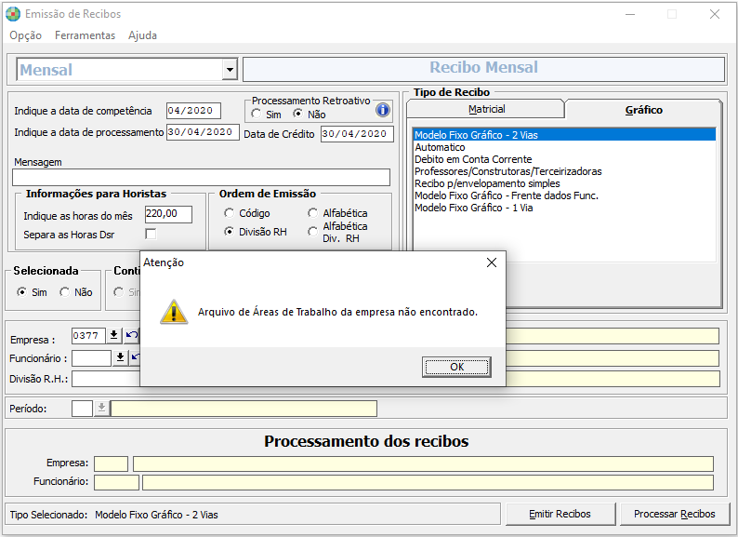
Task: Click the Período lookup arrow icon
Action: point(101,408)
